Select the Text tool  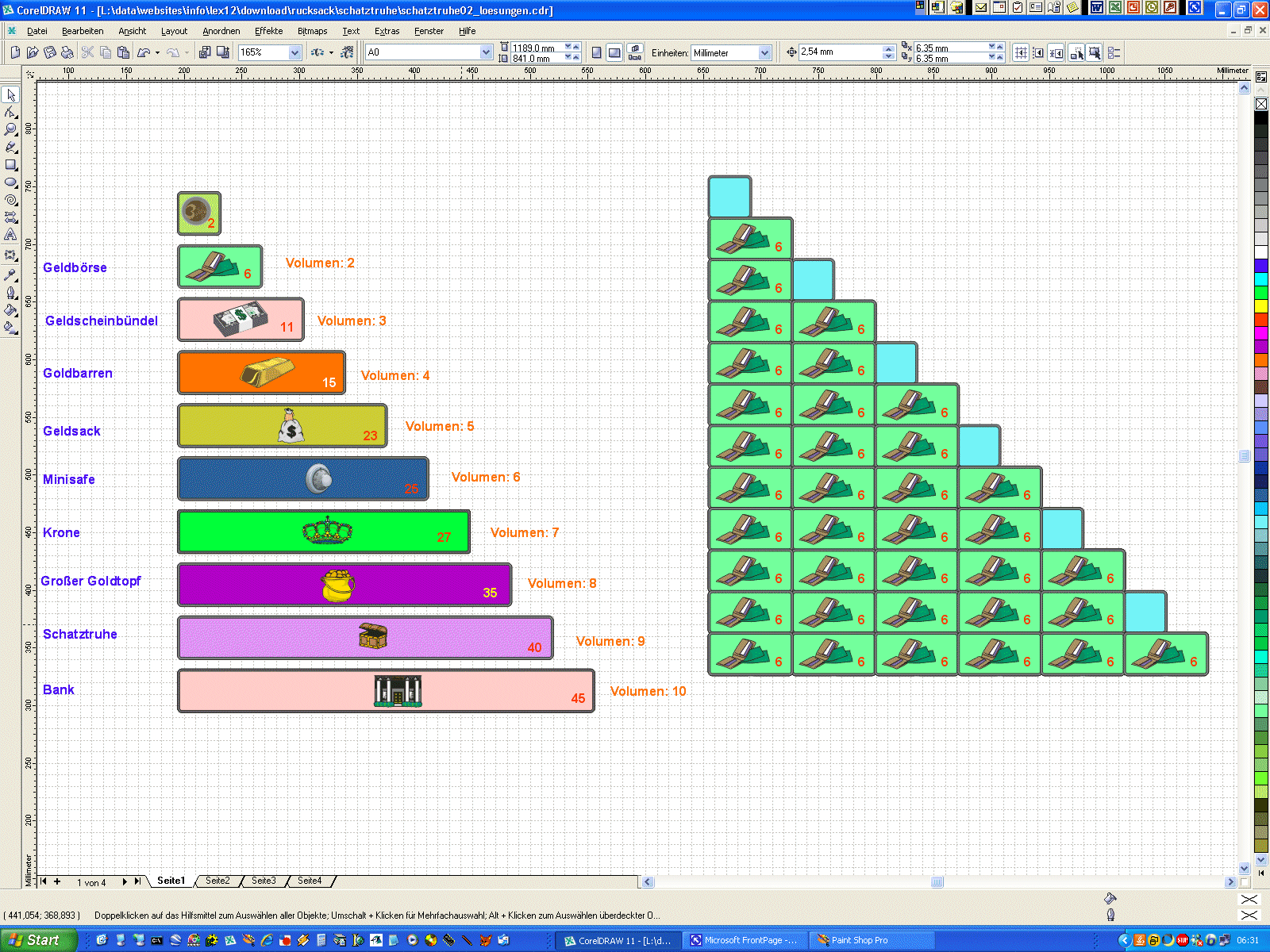click(x=11, y=235)
